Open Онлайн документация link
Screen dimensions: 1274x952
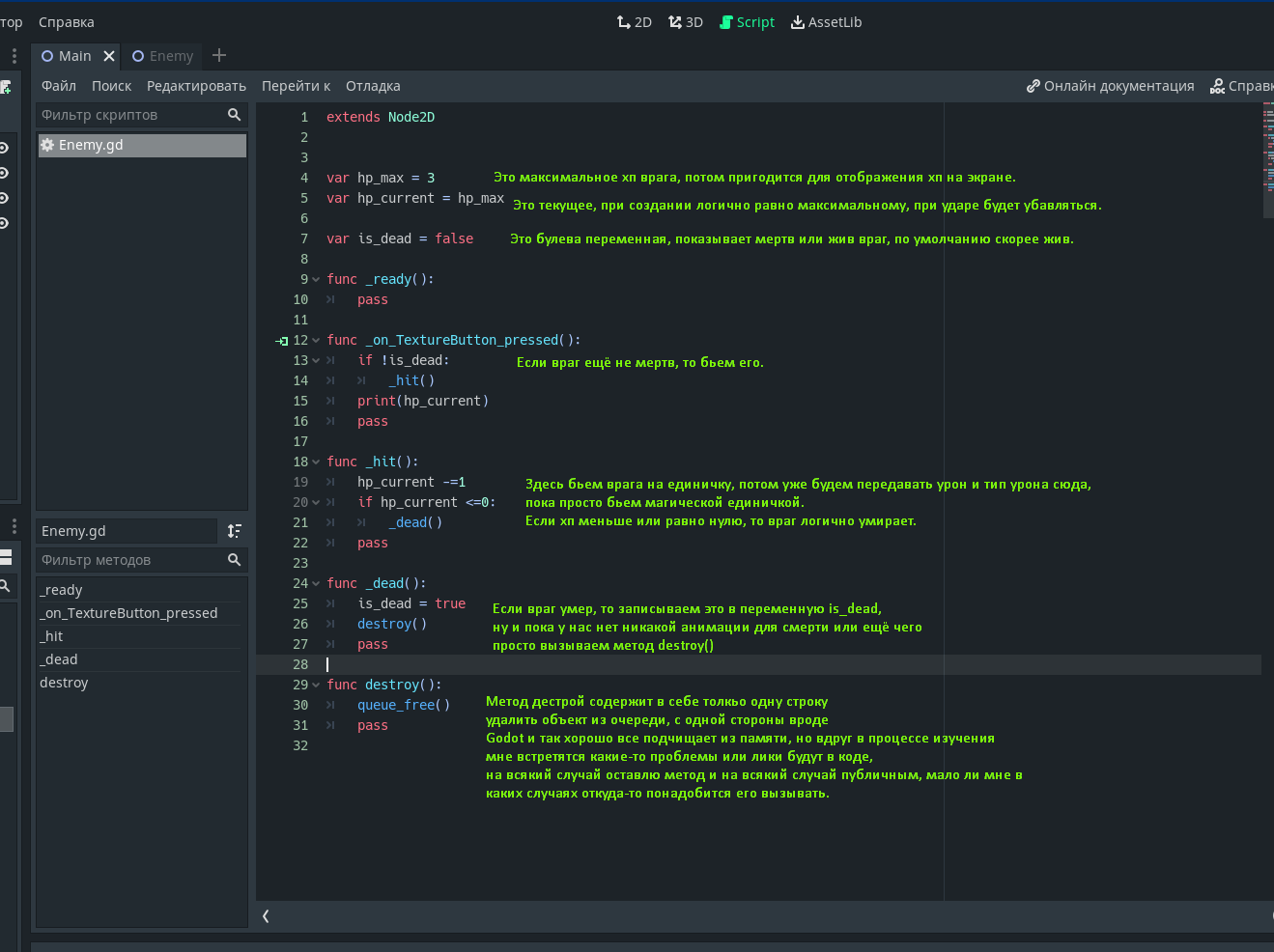1110,86
